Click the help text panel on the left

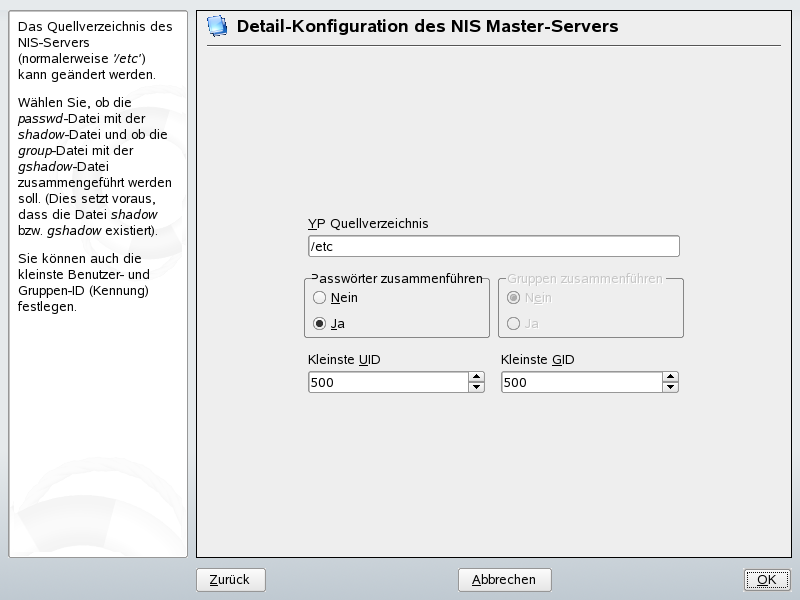point(93,150)
